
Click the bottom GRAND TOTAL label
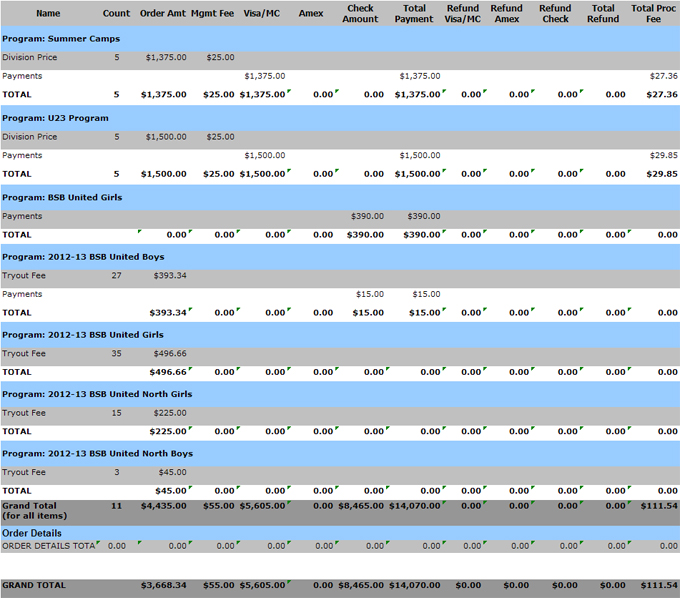click(x=34, y=585)
